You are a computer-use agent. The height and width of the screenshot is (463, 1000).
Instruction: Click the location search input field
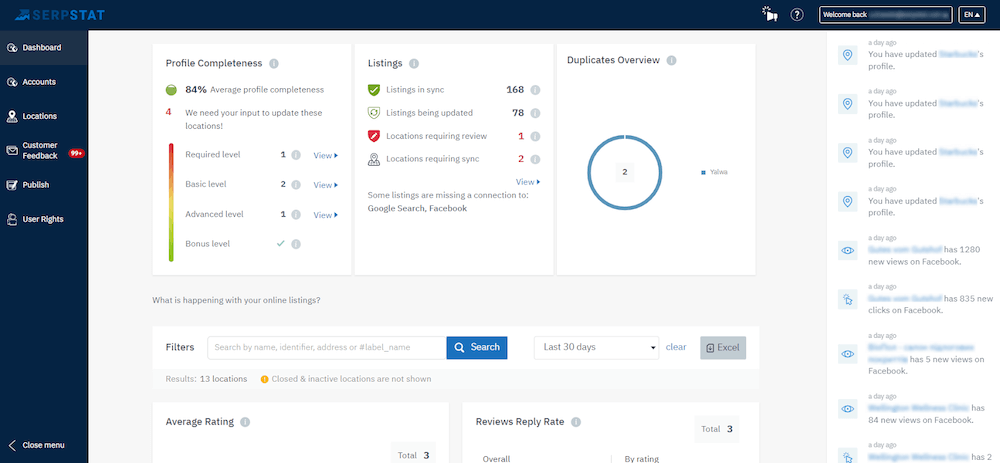coord(327,347)
